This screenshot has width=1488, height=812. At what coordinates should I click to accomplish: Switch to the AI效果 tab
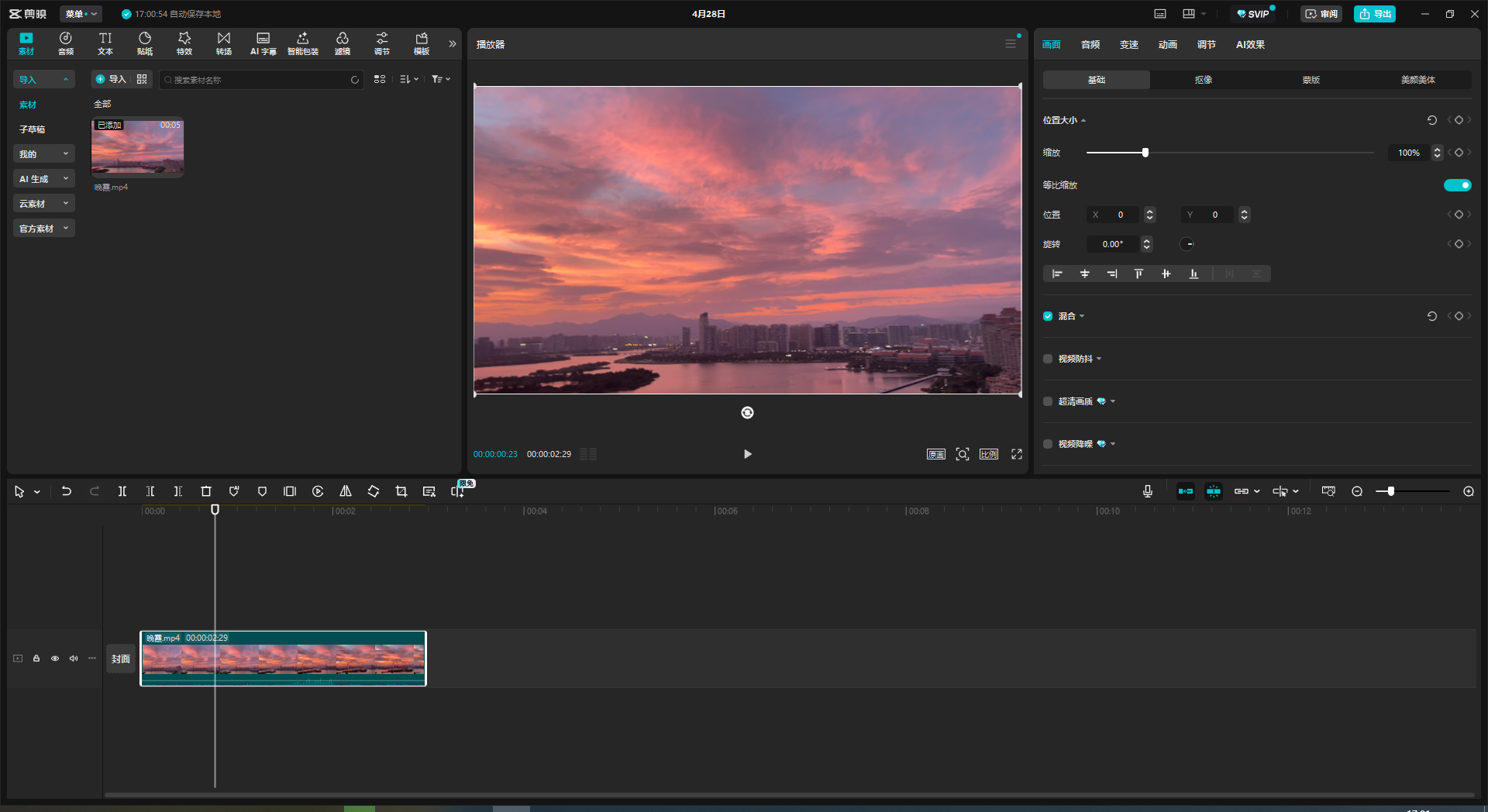(x=1250, y=45)
